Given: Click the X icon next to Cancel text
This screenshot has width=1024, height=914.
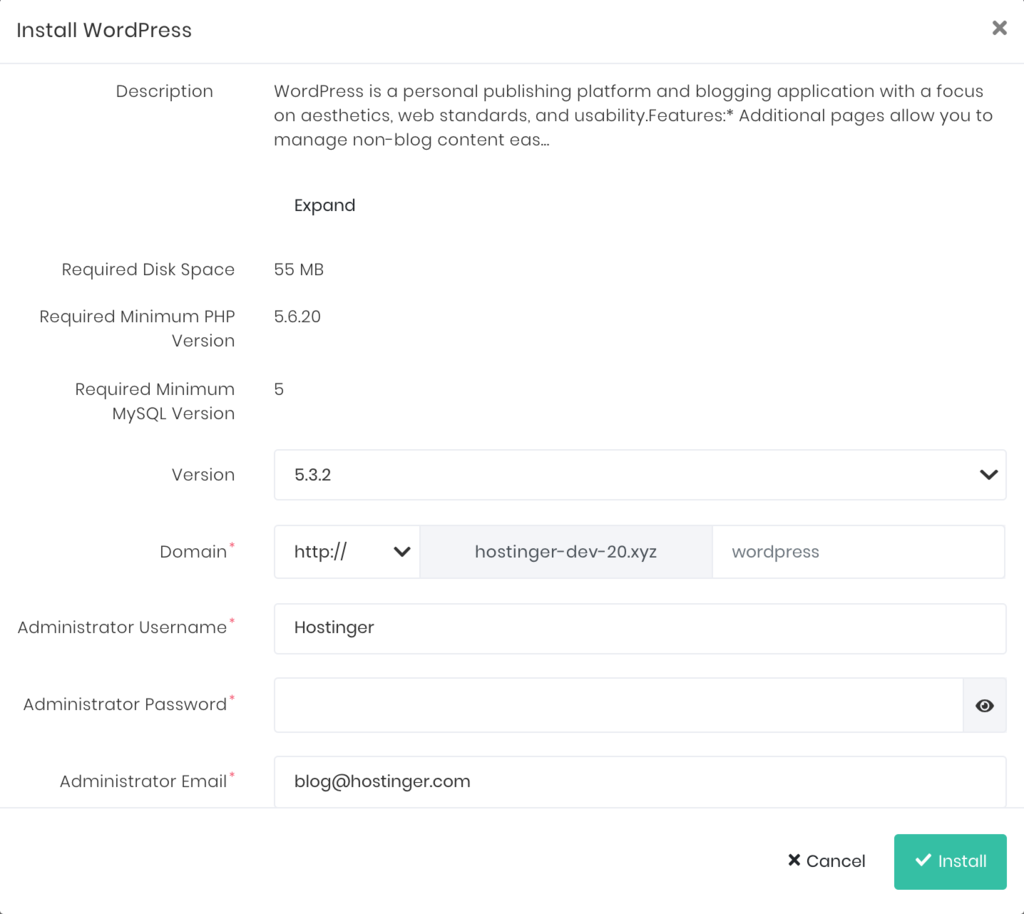Looking at the screenshot, I should click(795, 861).
